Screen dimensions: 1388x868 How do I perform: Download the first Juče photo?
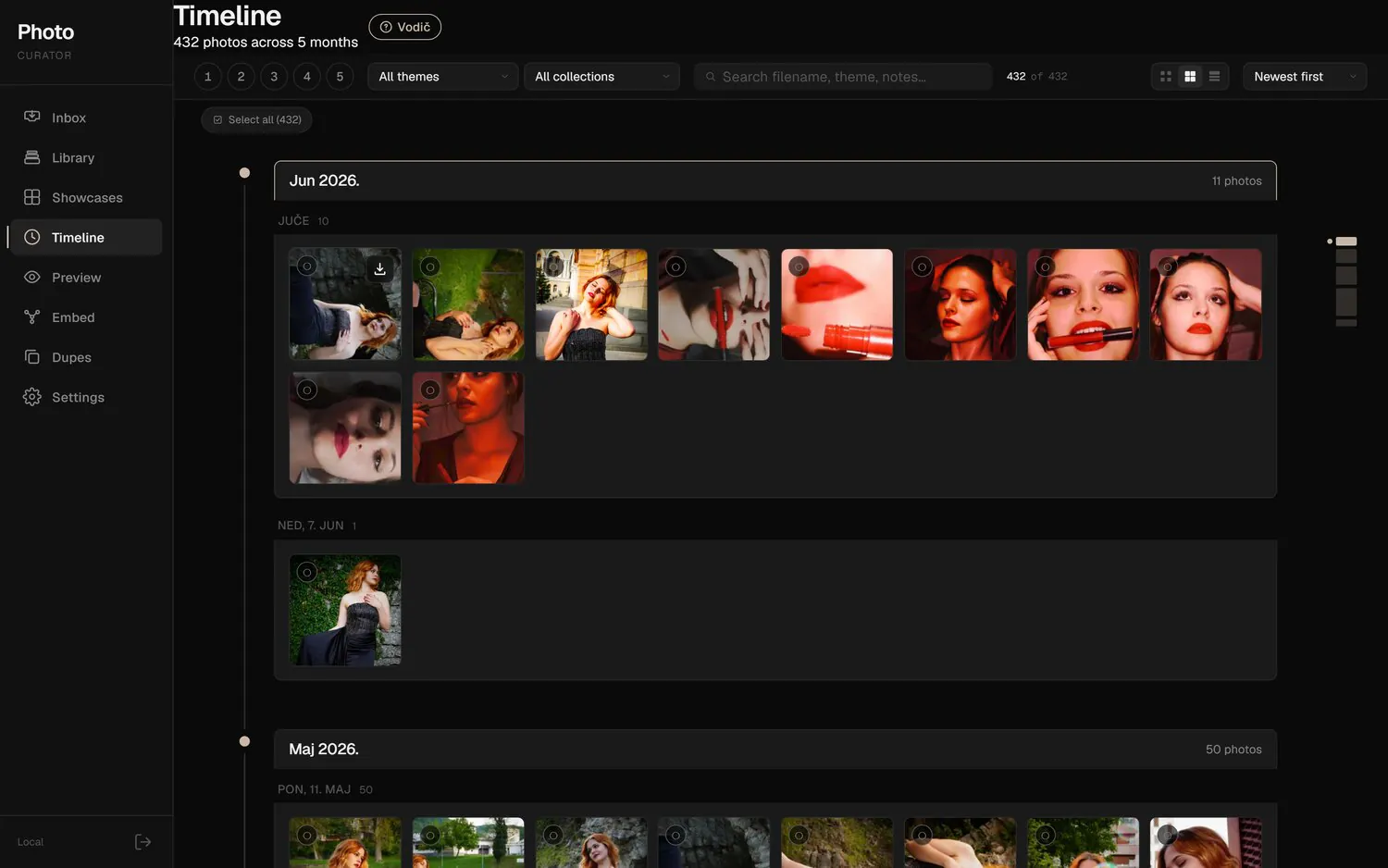[379, 268]
